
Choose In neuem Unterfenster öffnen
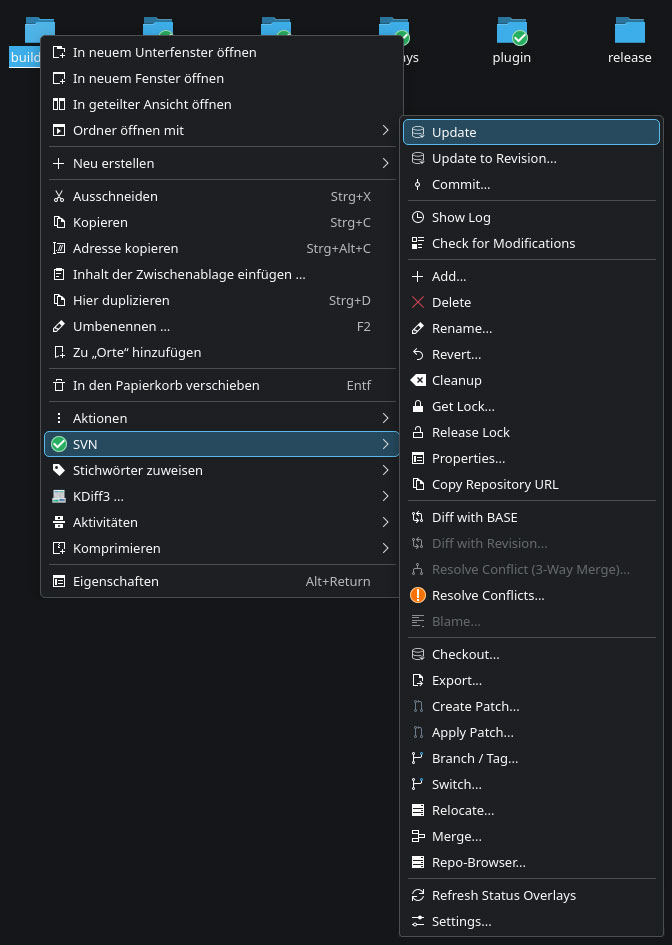click(x=221, y=52)
